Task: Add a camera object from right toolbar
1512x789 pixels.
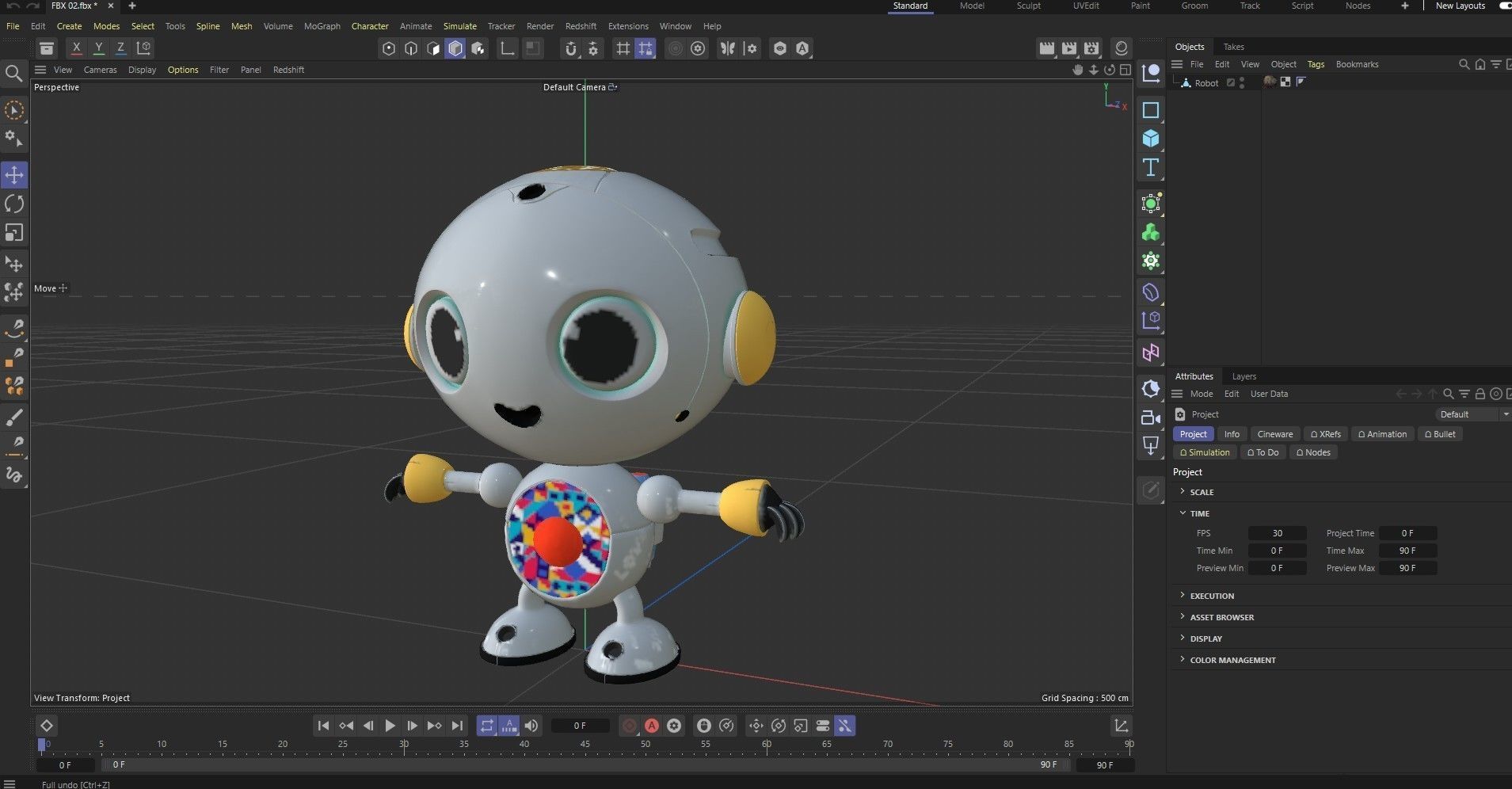Action: 1151,417
